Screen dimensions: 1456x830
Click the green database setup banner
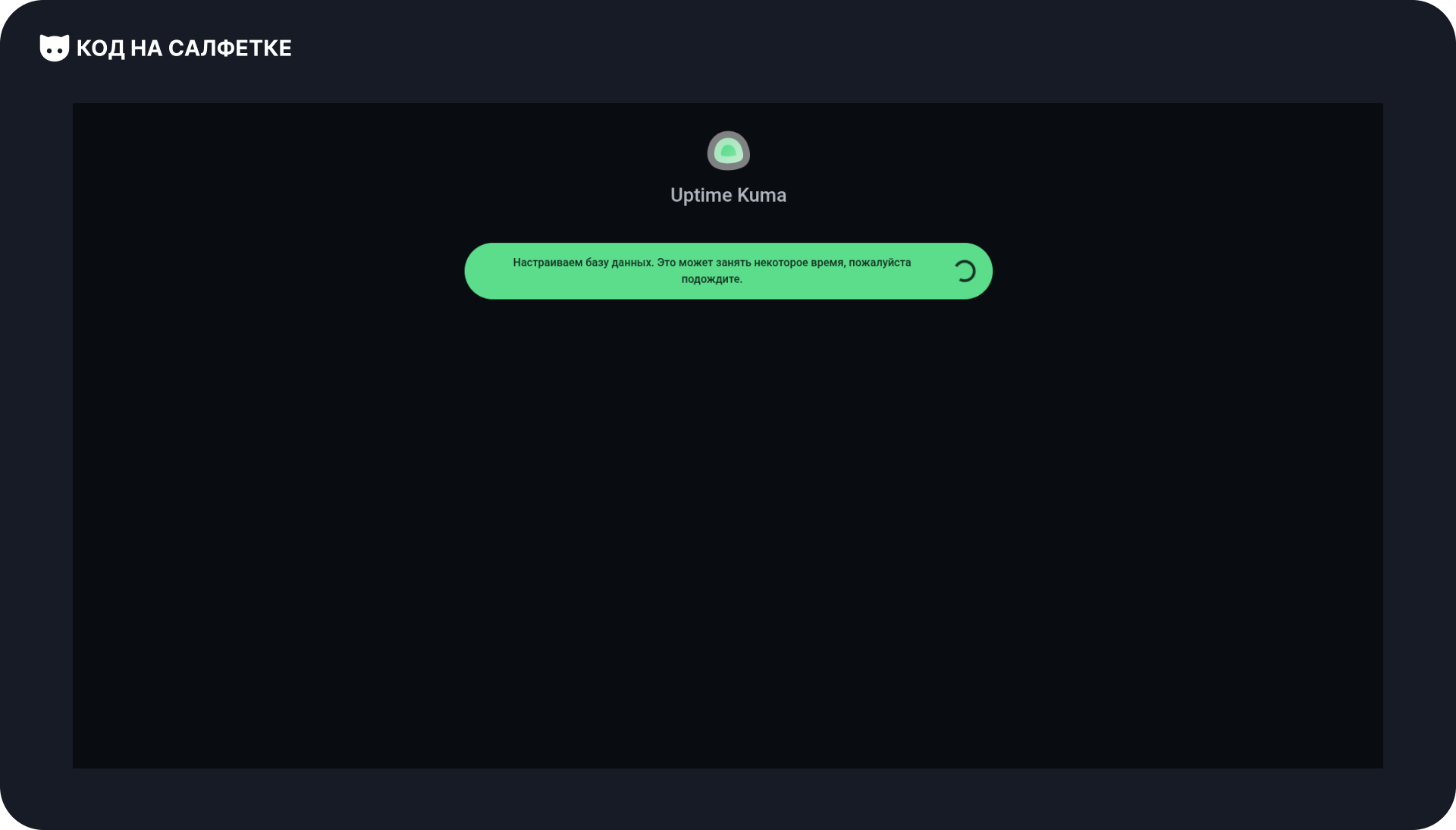point(728,271)
